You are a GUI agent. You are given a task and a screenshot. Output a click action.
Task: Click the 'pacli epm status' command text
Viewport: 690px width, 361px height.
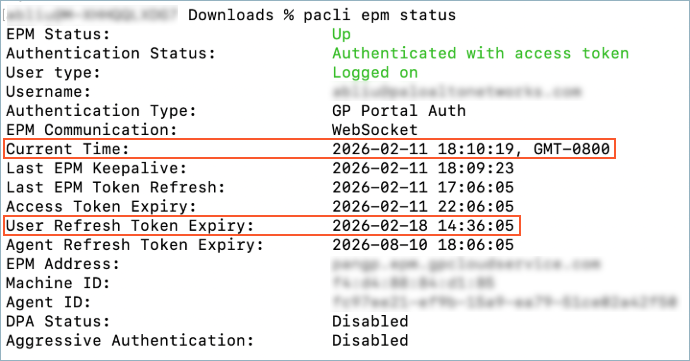tap(380, 15)
